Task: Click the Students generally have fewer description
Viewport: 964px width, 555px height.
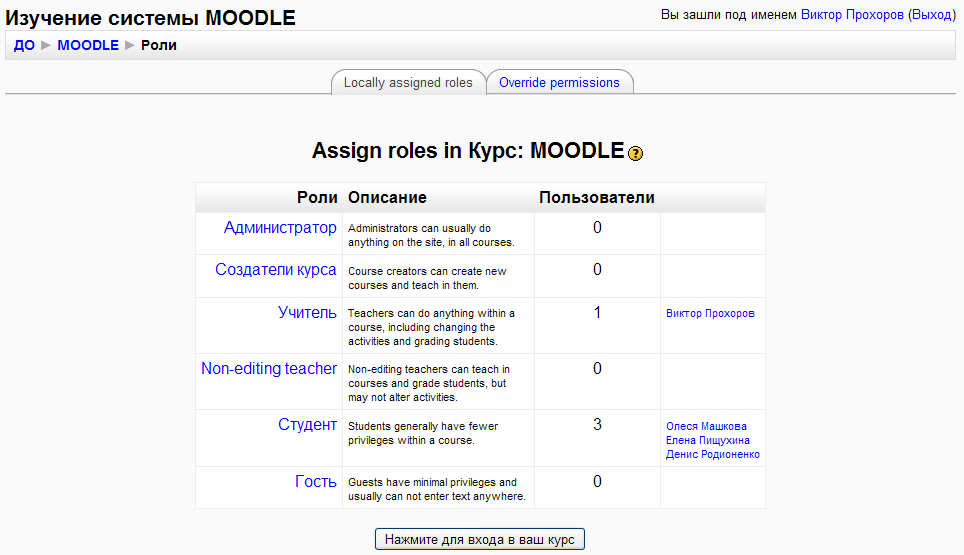Action: pyautogui.click(x=423, y=433)
